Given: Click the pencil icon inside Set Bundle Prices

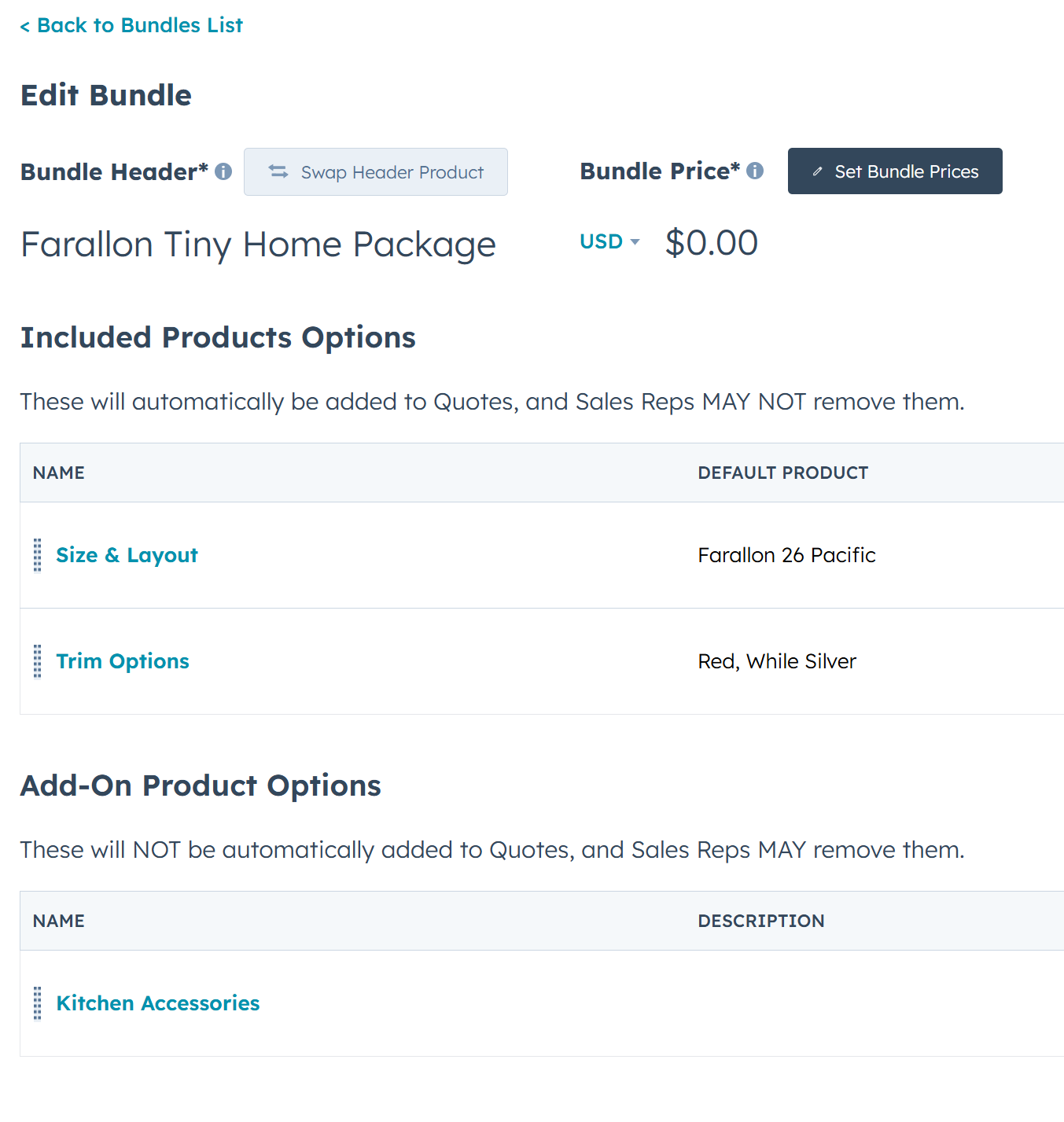Looking at the screenshot, I should [818, 171].
